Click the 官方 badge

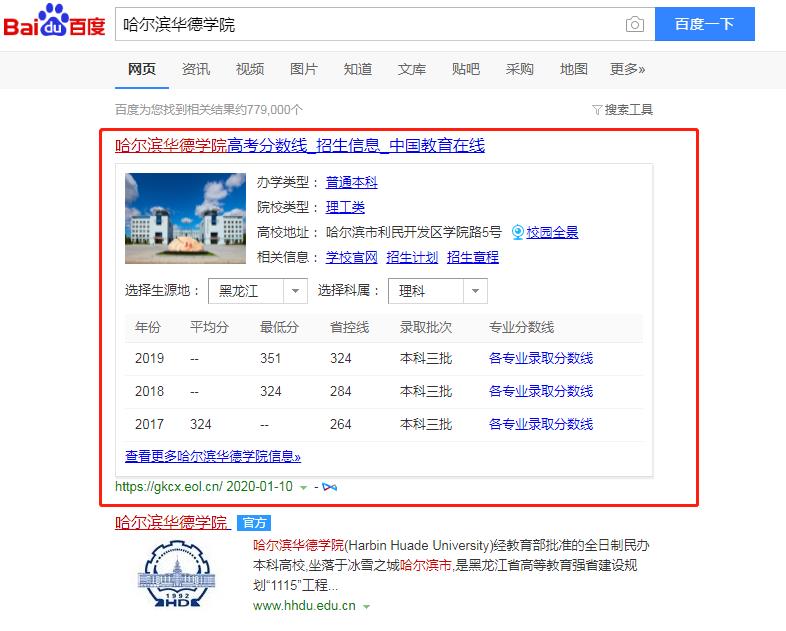click(254, 523)
